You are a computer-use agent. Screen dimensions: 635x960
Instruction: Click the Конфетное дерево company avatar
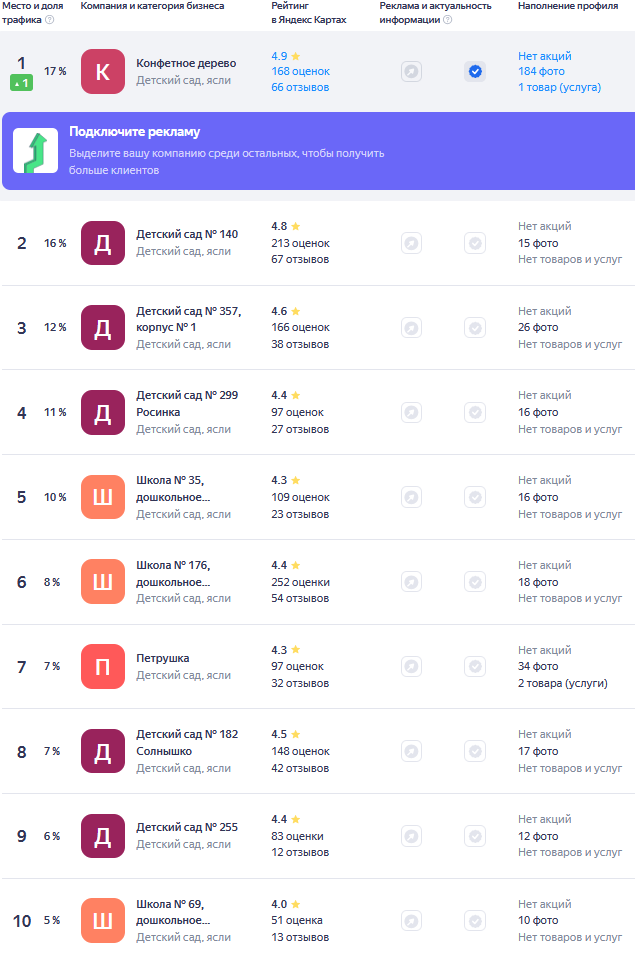(103, 72)
